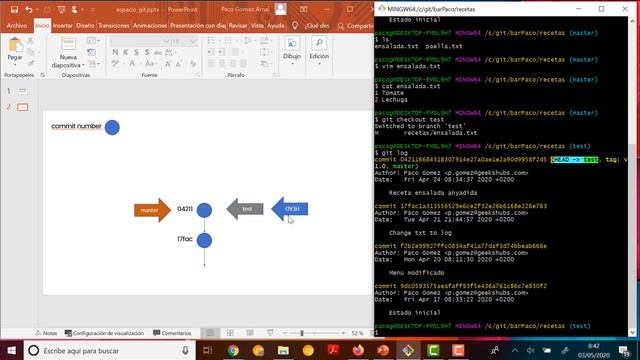This screenshot has width=640, height=360.
Task: Switch to Normal view in status bar
Action: coord(210,333)
